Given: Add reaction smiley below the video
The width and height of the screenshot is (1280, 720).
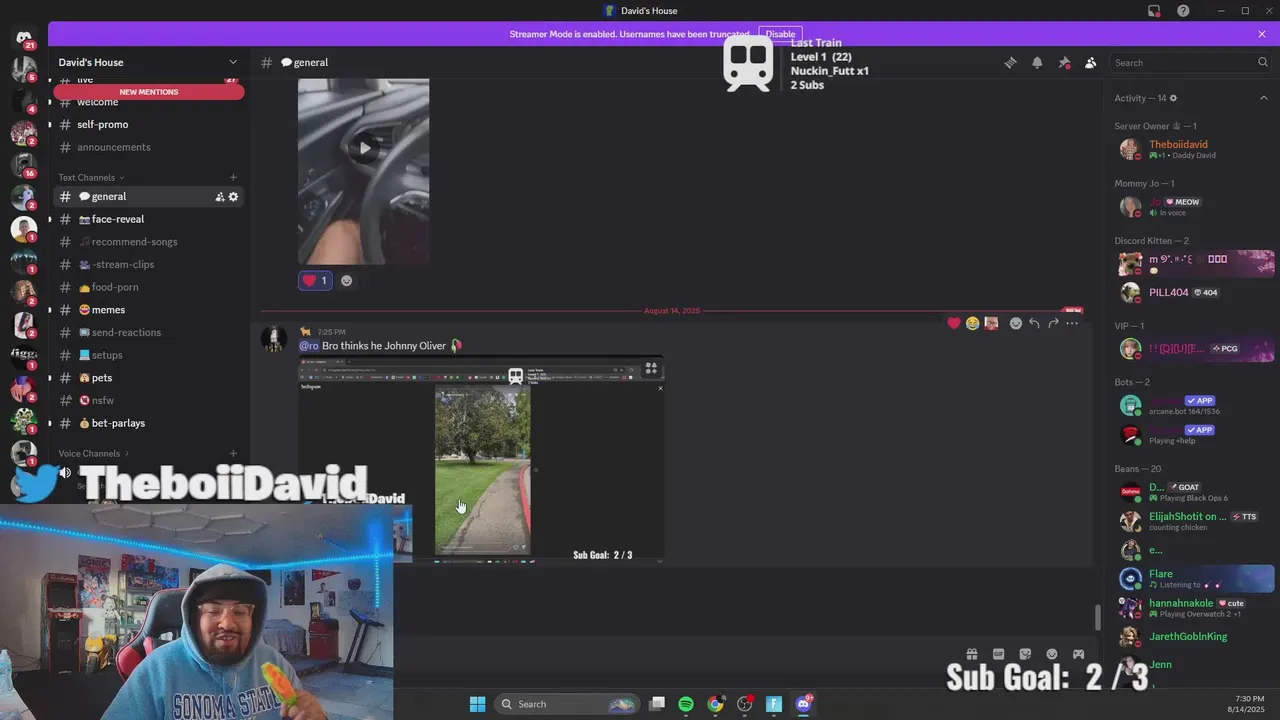Looking at the screenshot, I should 346,281.
